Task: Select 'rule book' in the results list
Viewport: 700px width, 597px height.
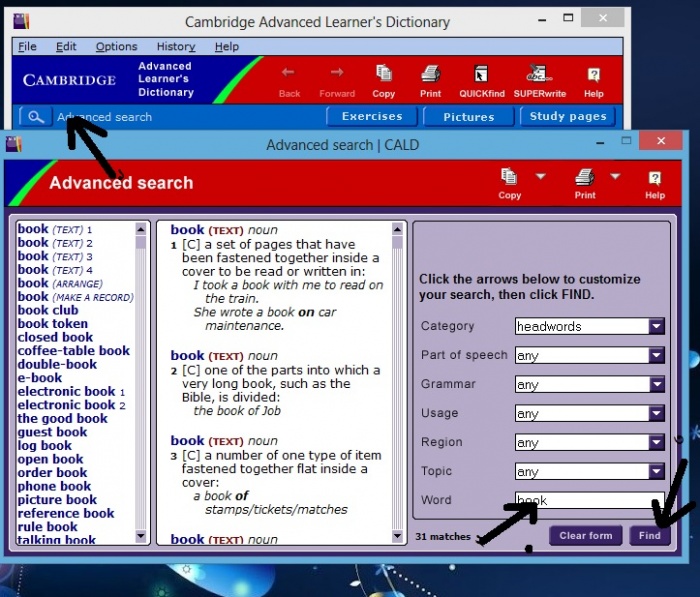Action: coord(47,527)
